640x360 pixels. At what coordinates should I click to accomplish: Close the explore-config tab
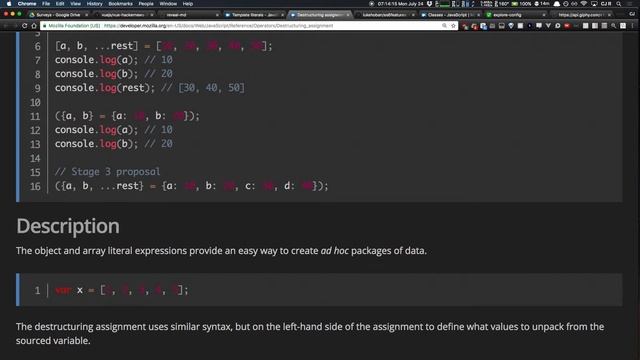coord(544,15)
